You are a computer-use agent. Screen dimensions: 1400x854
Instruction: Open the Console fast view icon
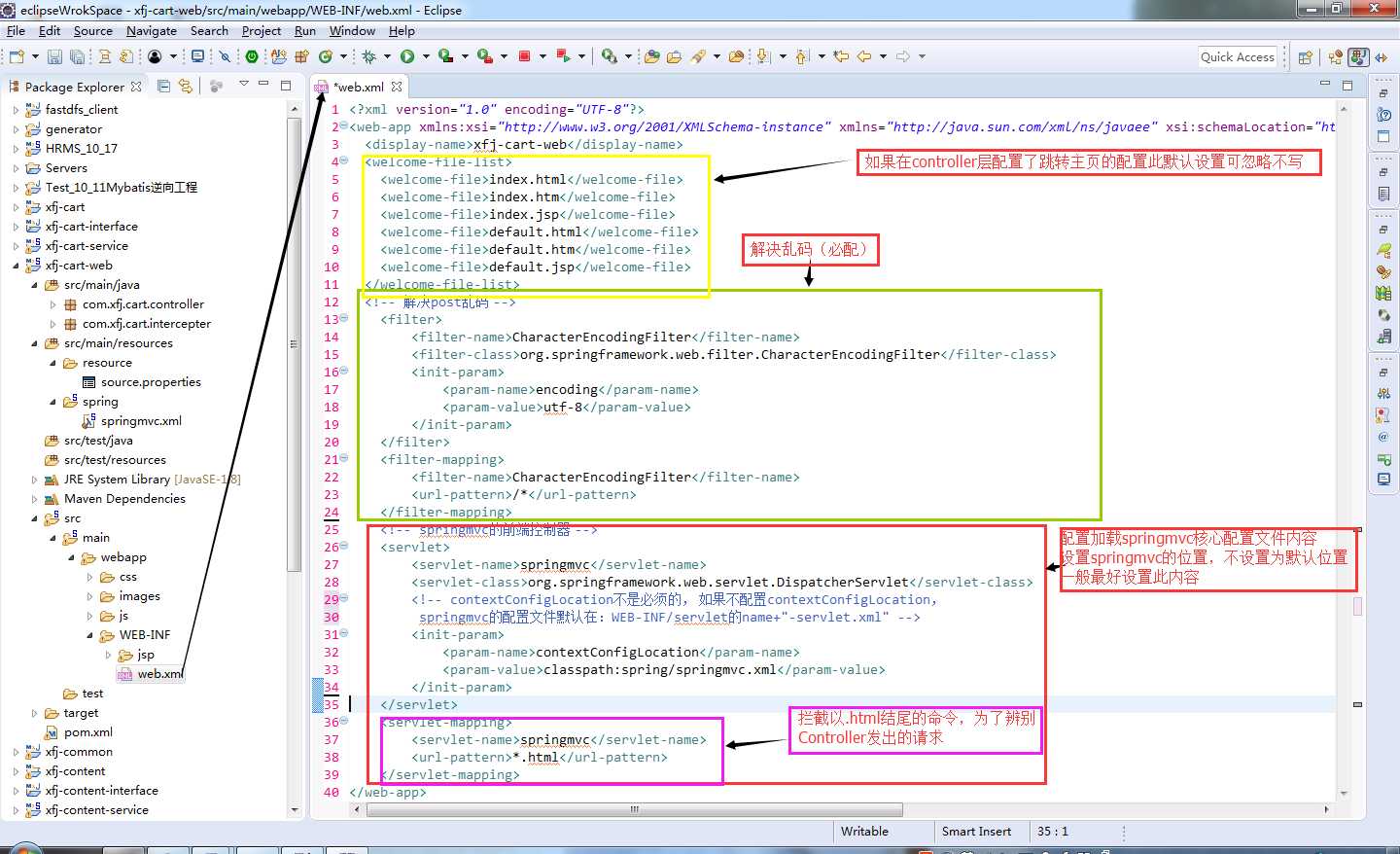click(x=1383, y=480)
